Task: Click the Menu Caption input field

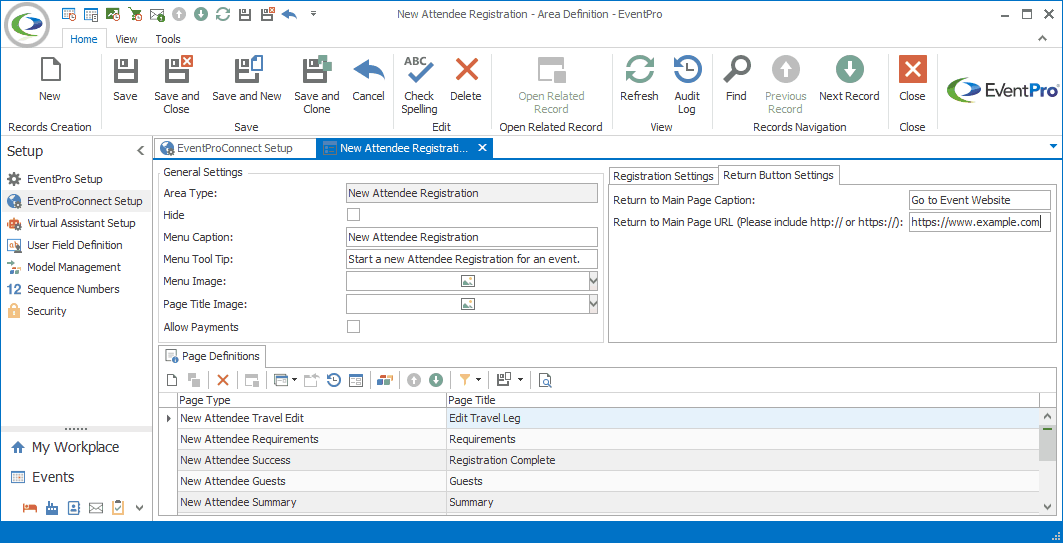Action: point(472,237)
